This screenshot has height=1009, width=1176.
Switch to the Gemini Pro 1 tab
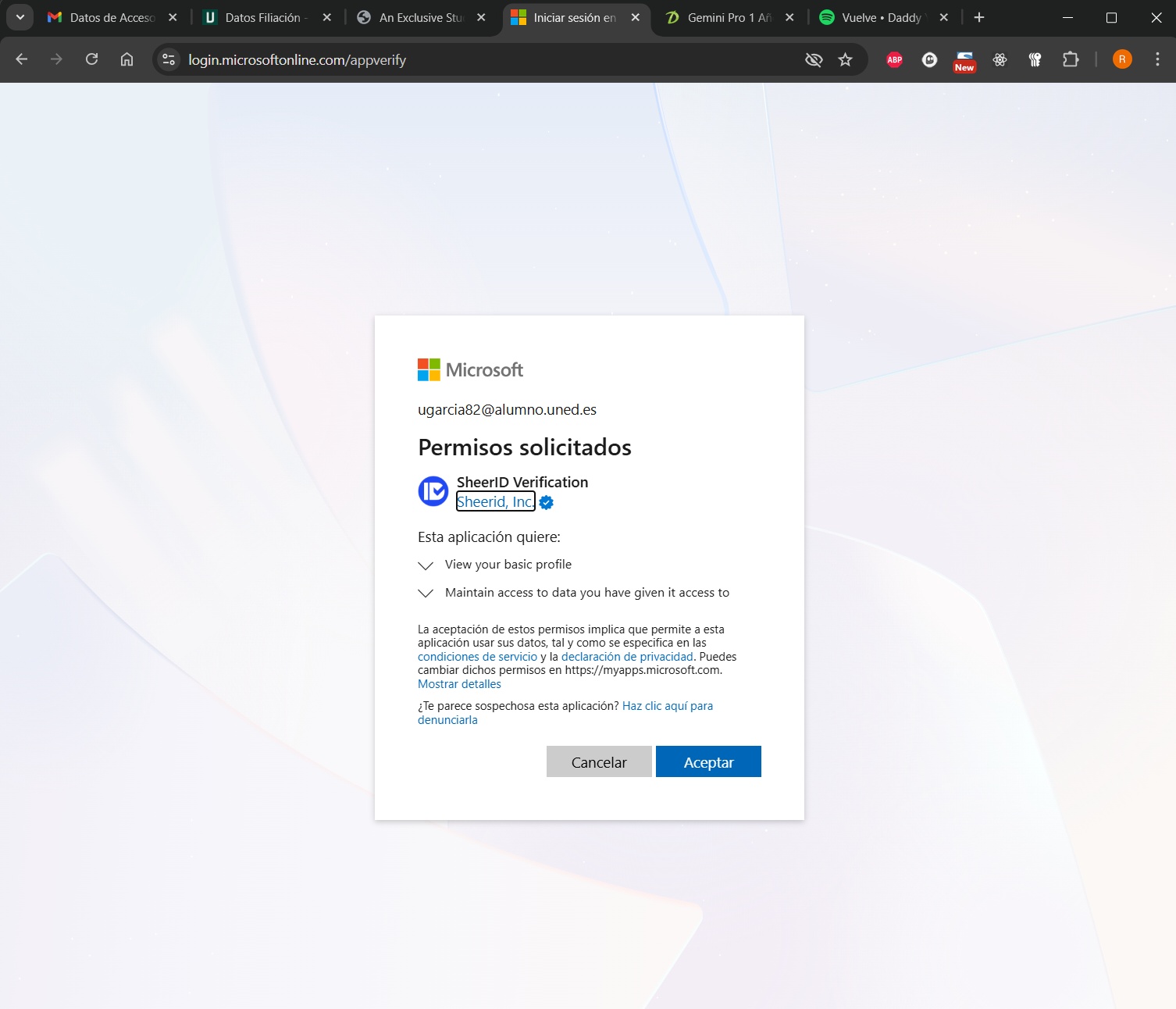(x=728, y=17)
